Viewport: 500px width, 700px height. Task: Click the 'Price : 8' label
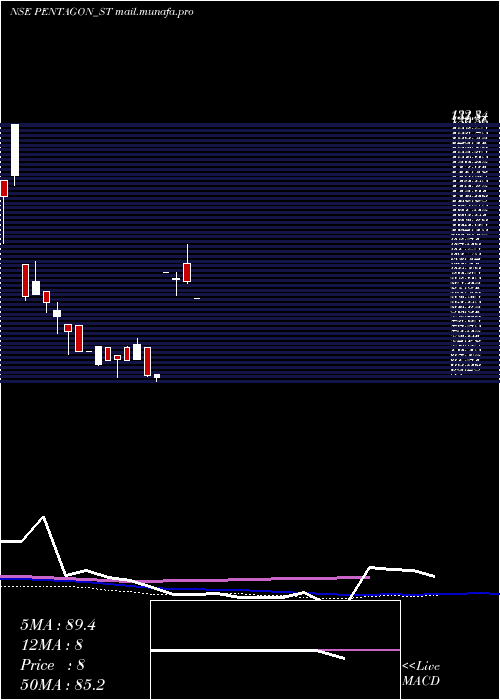pos(52,665)
